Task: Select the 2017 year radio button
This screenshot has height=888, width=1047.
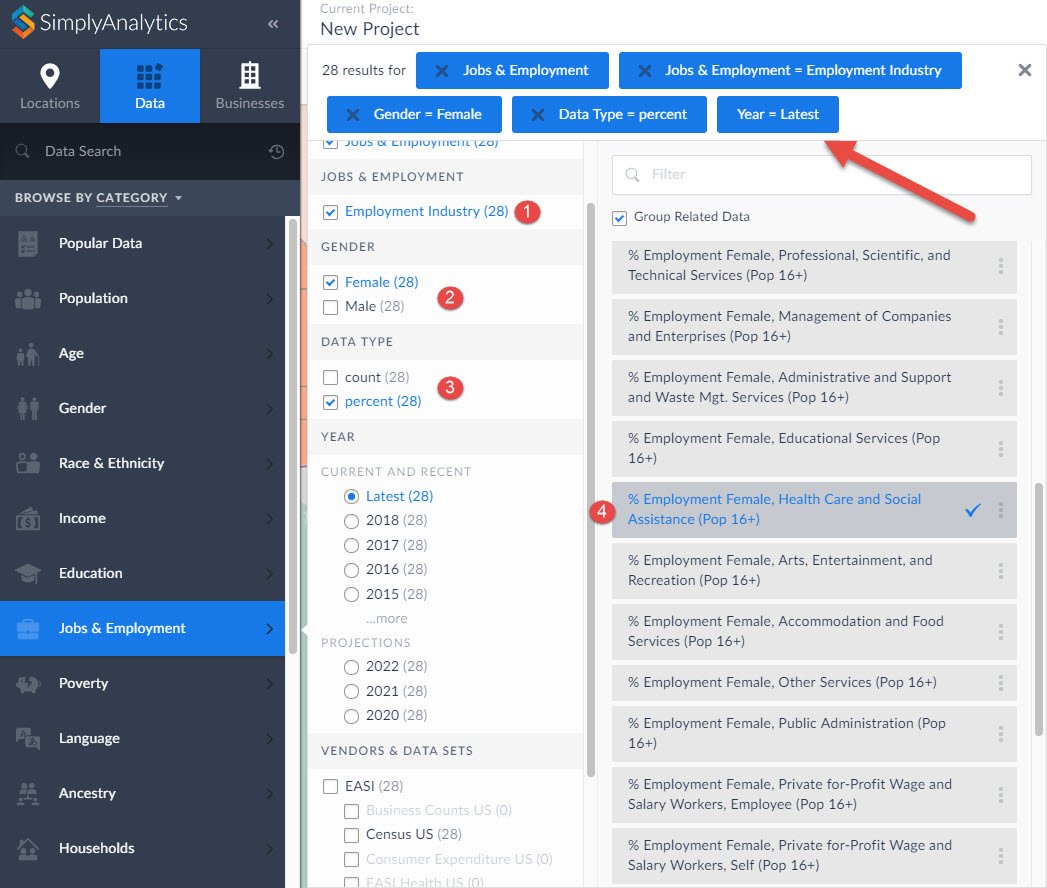Action: click(351, 544)
